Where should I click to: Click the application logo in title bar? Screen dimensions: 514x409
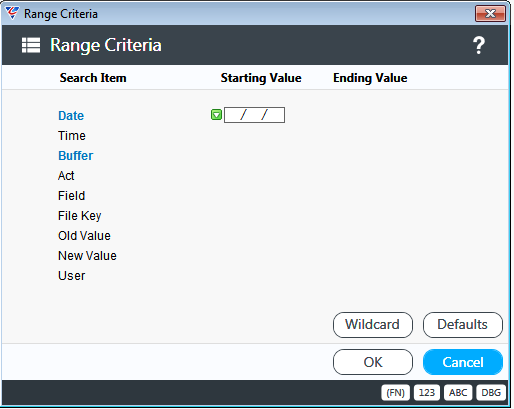[12, 13]
